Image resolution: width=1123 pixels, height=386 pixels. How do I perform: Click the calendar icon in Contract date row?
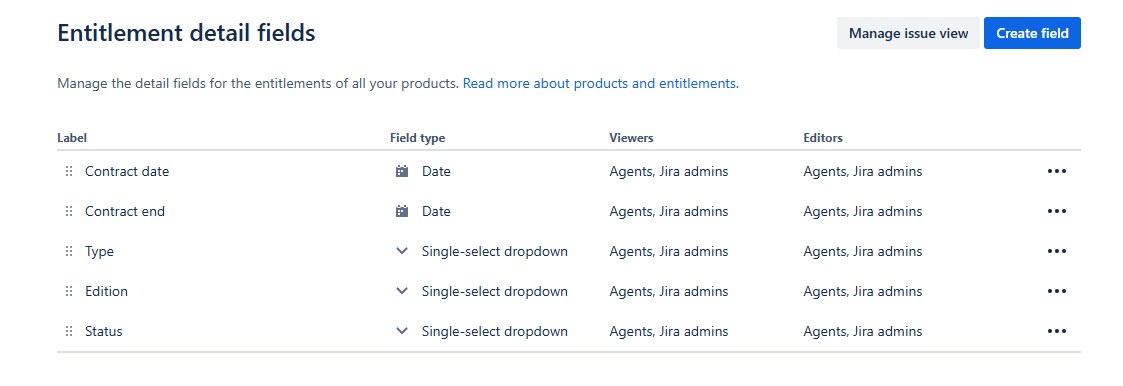[402, 171]
